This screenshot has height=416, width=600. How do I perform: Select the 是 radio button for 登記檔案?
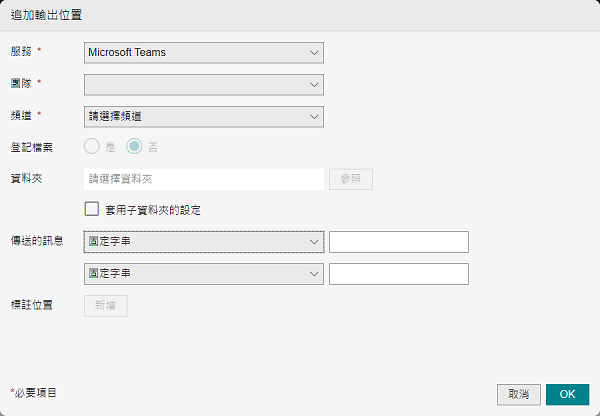93,147
